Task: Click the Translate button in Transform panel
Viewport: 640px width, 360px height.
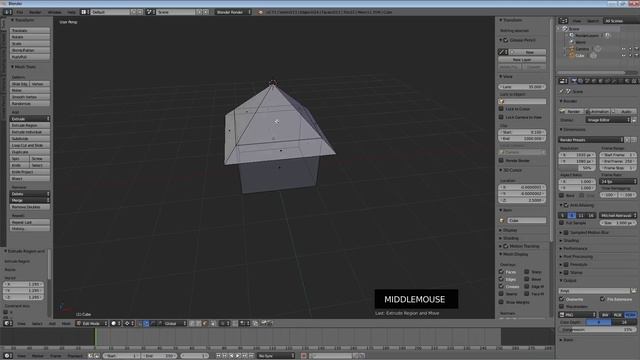Action: 30,31
